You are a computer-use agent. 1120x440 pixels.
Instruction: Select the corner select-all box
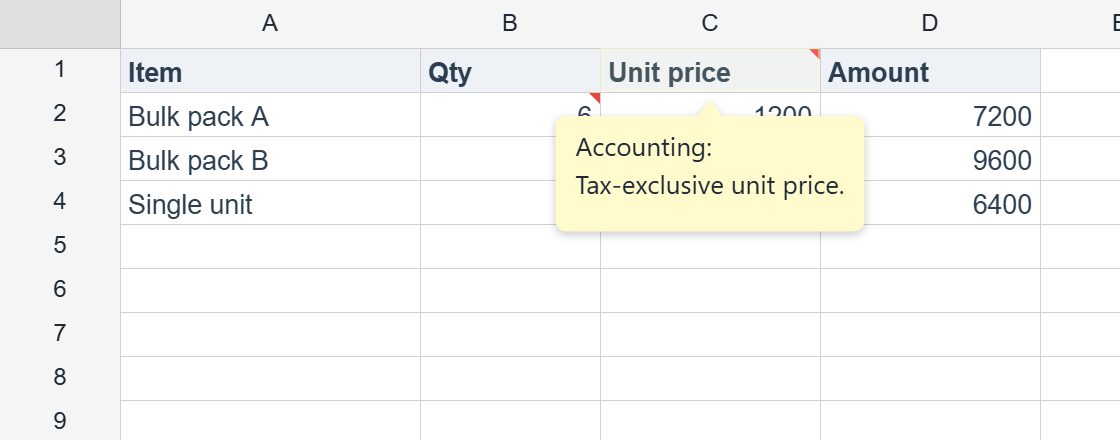[x=60, y=24]
